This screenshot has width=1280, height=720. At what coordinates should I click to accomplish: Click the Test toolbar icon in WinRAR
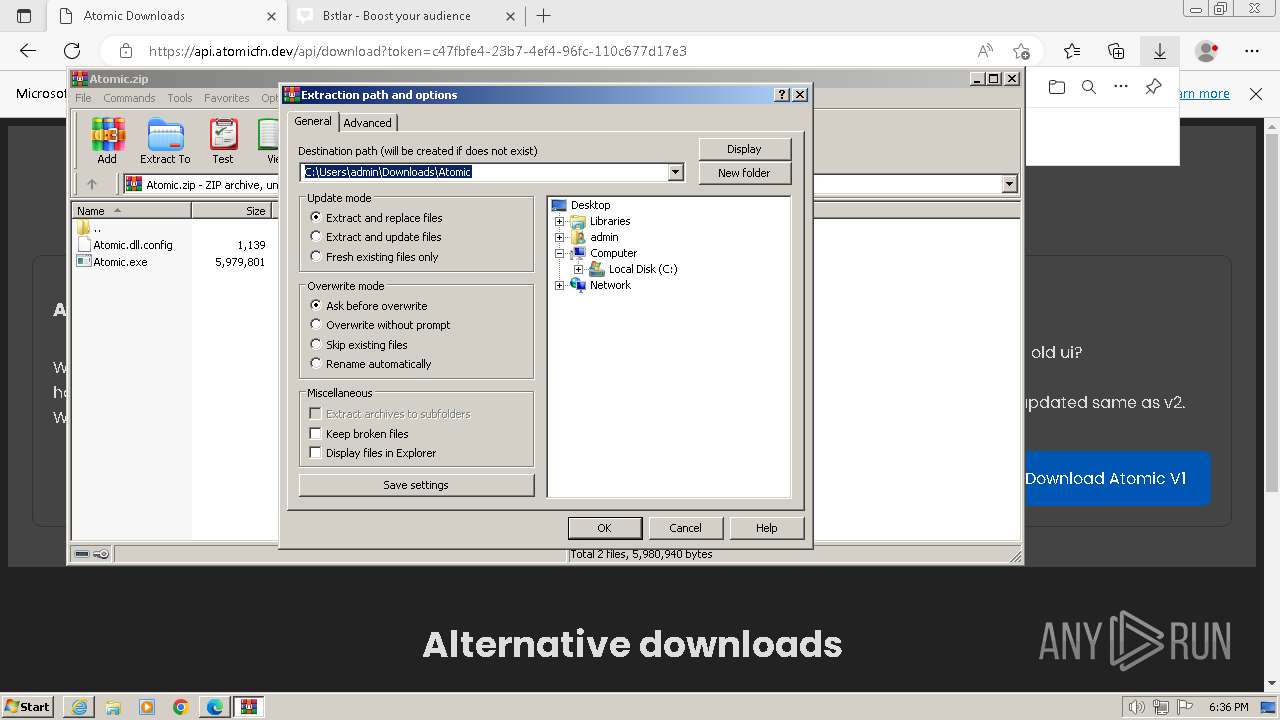pyautogui.click(x=223, y=141)
